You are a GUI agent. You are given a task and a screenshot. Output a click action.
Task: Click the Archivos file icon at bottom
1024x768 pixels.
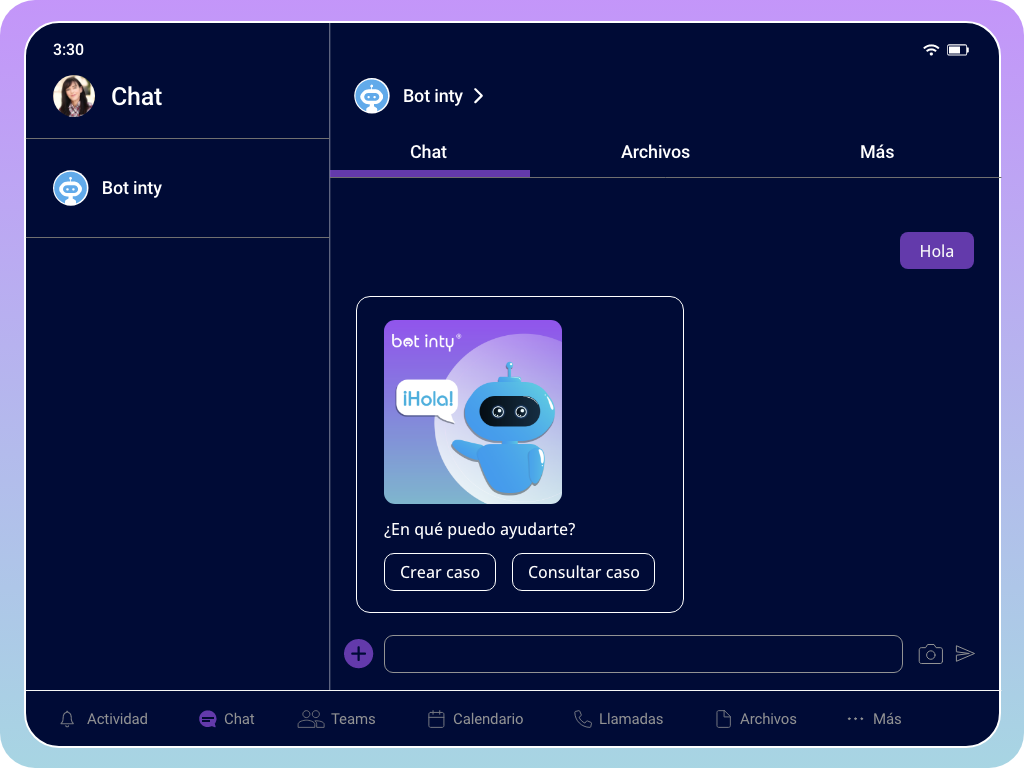tap(724, 719)
